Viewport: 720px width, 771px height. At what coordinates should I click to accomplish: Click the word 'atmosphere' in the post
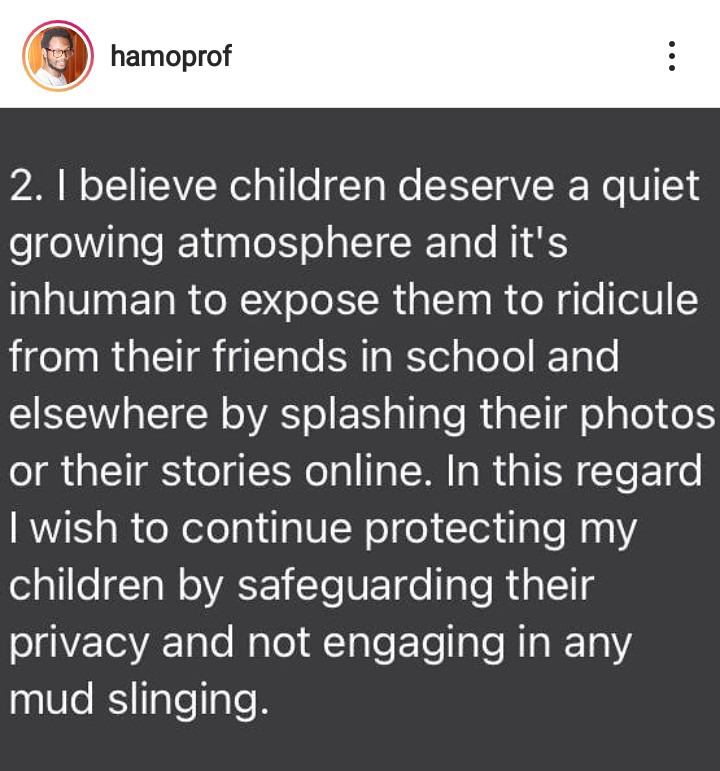[294, 243]
